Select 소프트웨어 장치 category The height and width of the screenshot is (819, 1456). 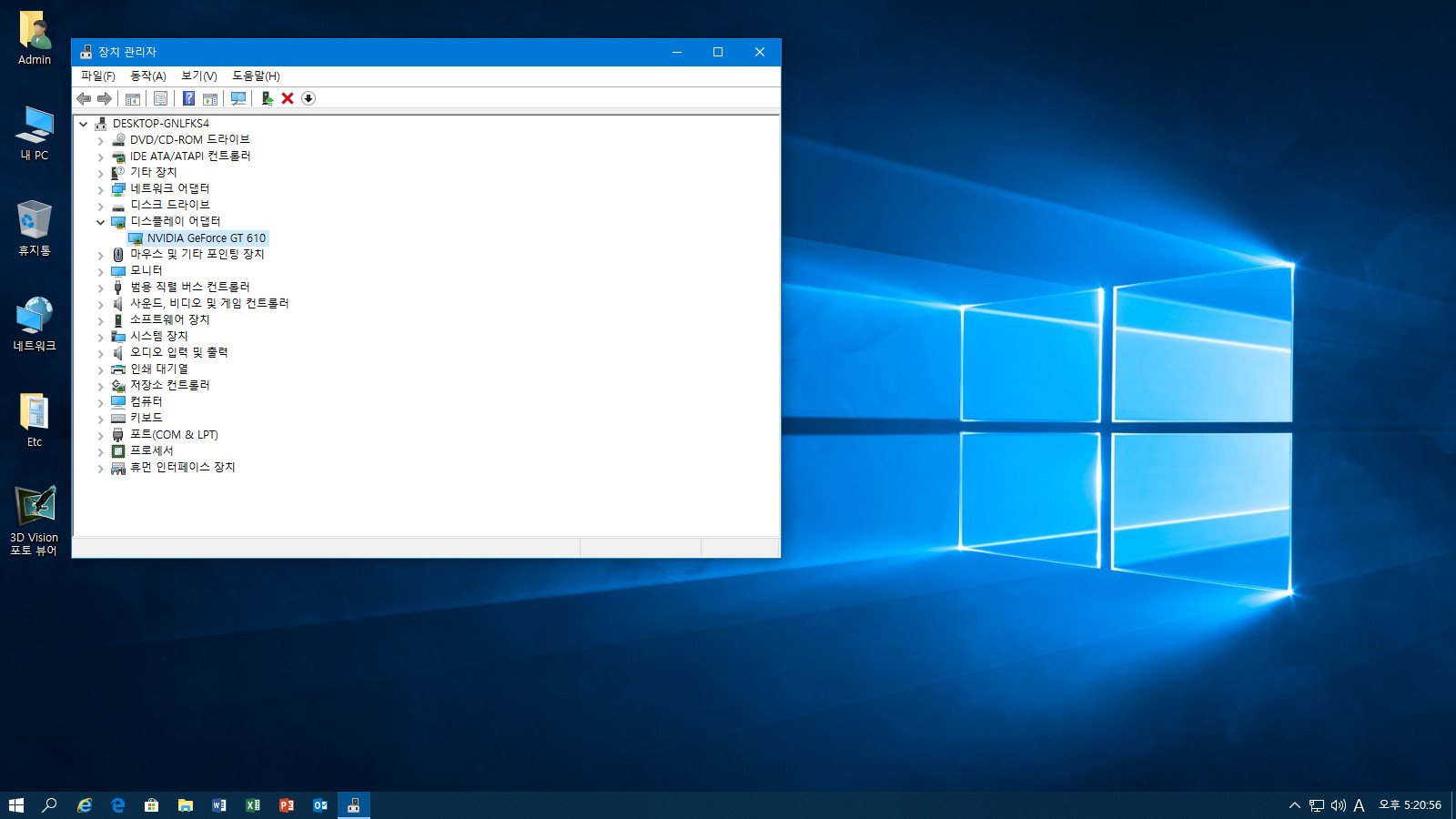coord(169,320)
